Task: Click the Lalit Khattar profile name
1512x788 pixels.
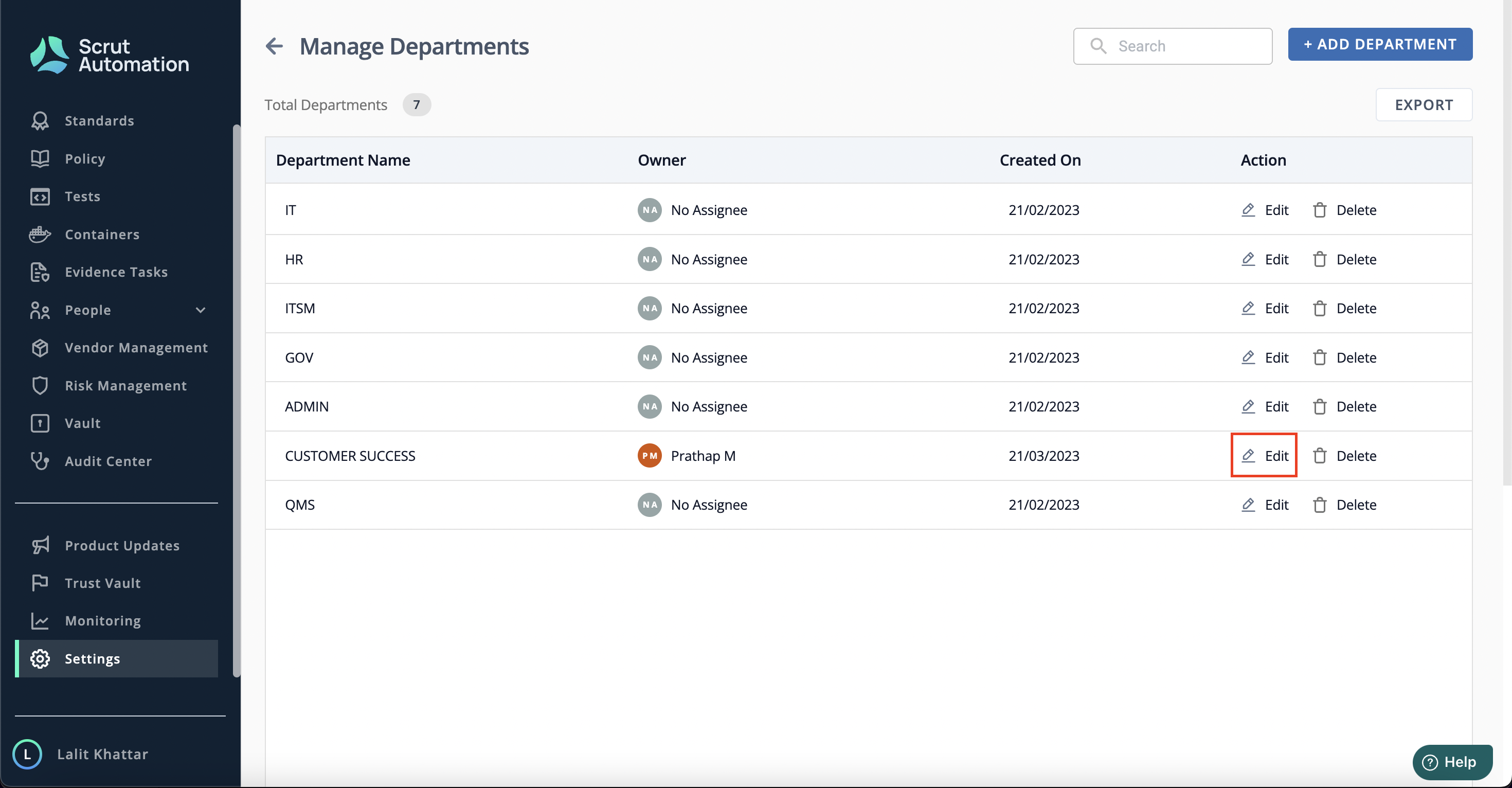Action: click(x=103, y=754)
